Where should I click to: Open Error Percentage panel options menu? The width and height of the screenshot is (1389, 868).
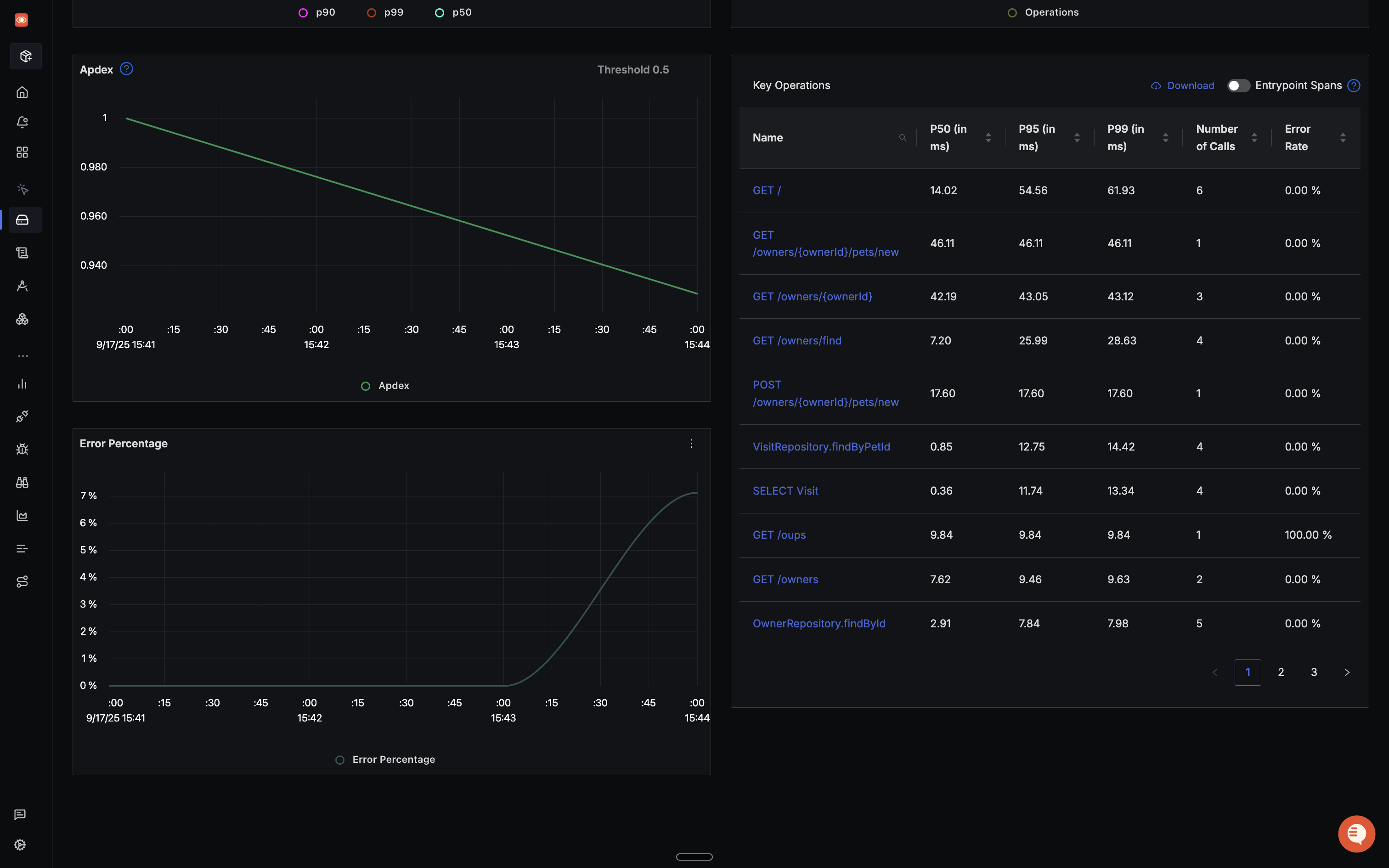tap(692, 444)
